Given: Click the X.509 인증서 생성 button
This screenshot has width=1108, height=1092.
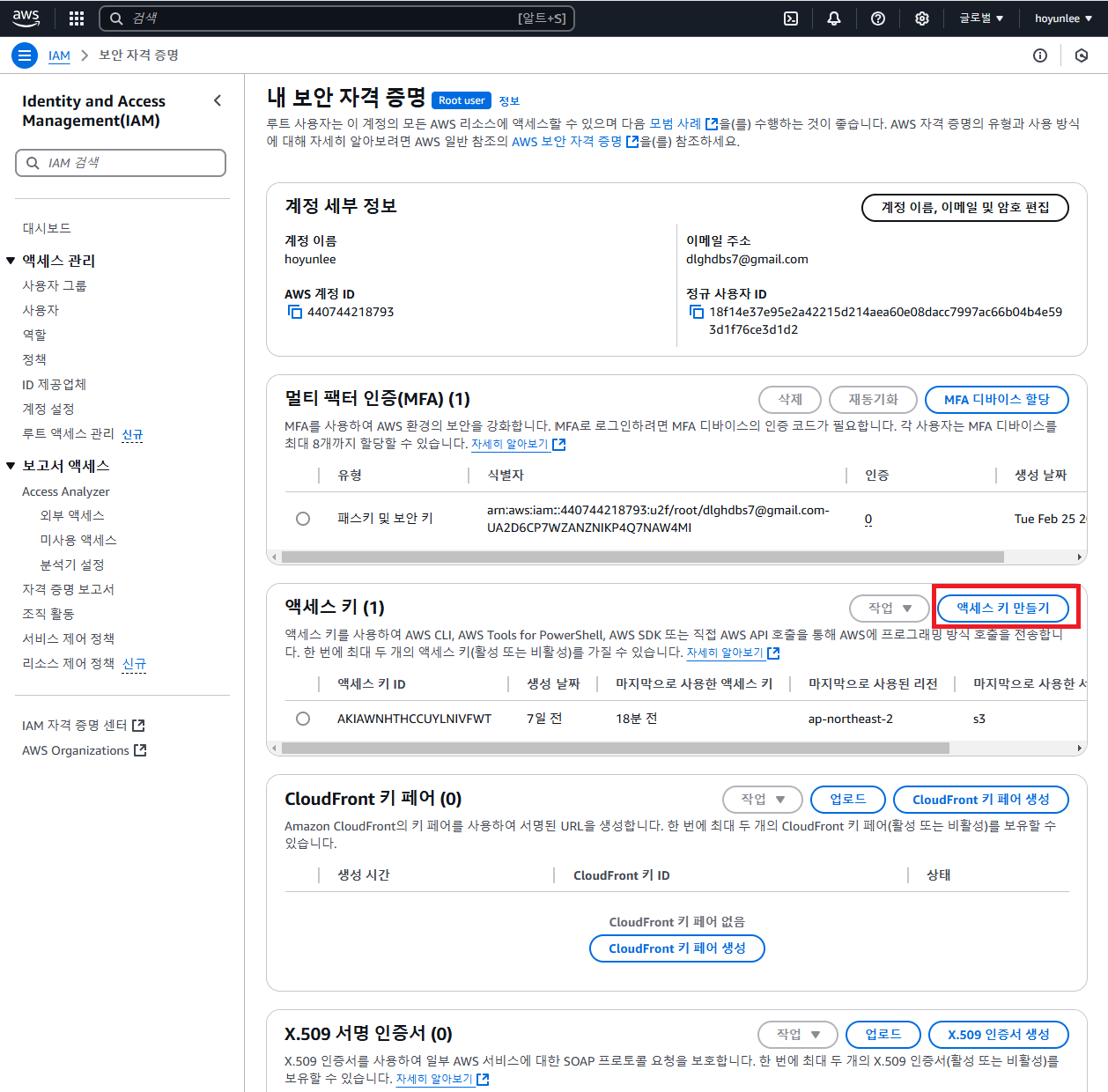Looking at the screenshot, I should 999,1035.
